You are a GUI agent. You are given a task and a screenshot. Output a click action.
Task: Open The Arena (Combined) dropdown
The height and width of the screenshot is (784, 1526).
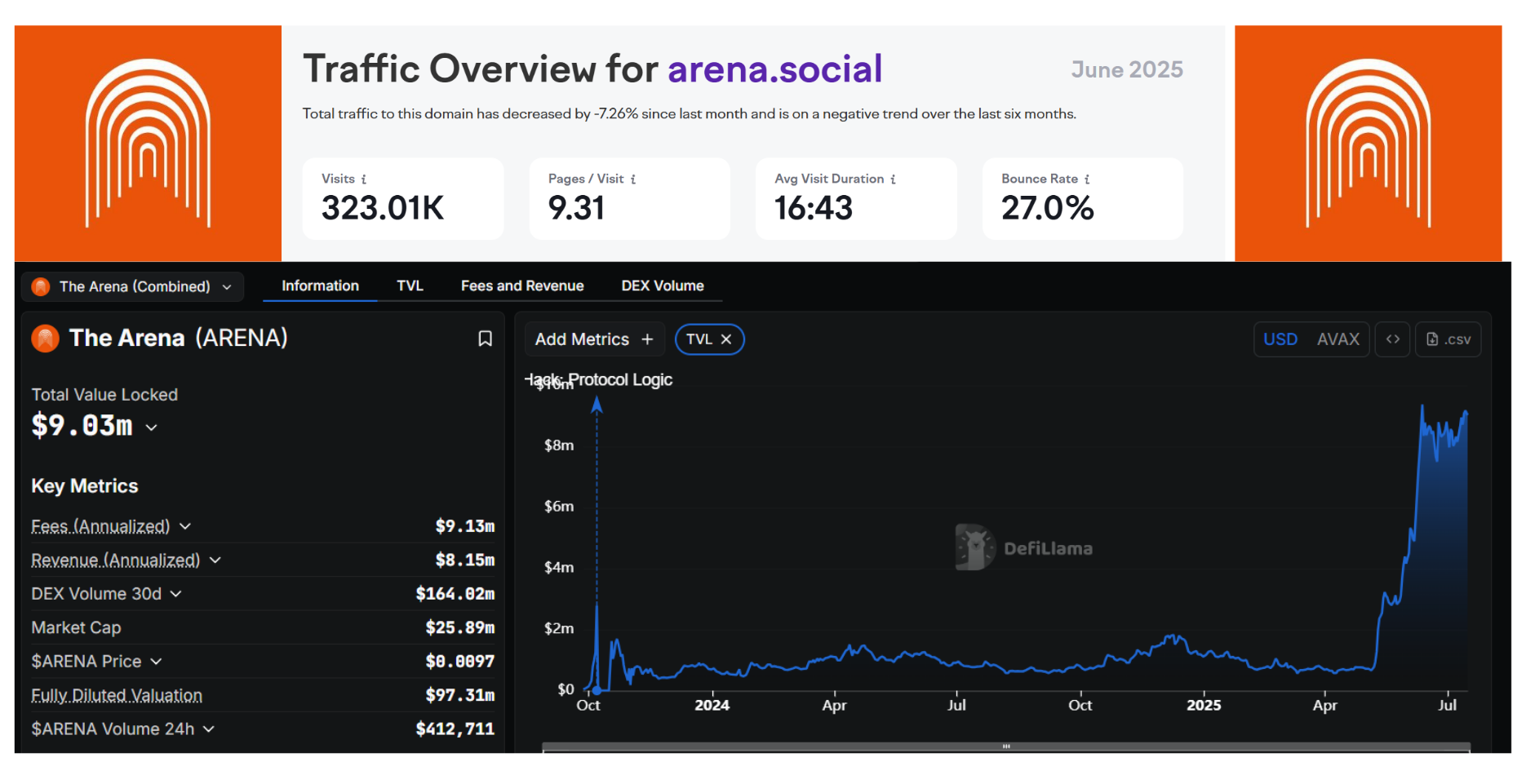click(x=133, y=286)
